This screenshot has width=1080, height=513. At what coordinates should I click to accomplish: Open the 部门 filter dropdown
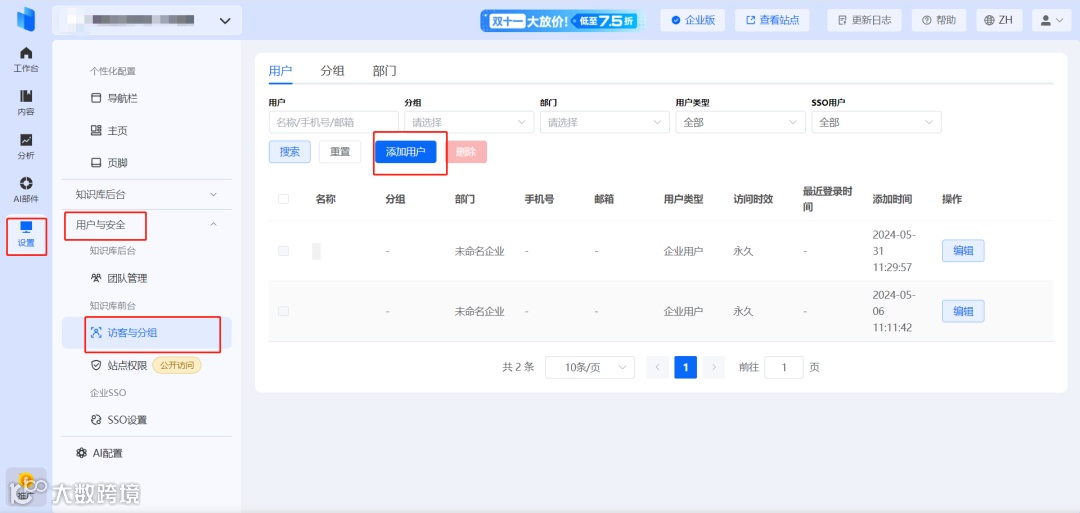[605, 122]
